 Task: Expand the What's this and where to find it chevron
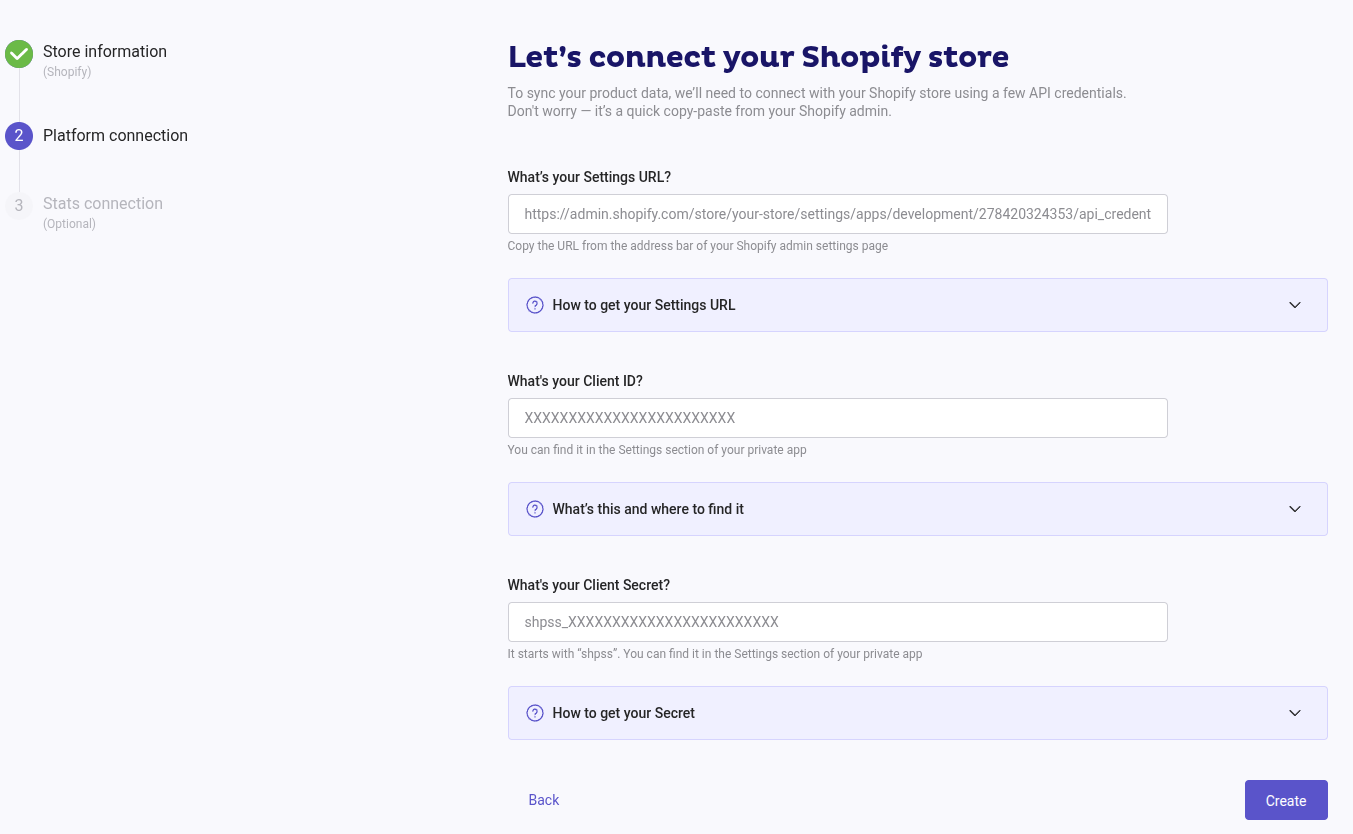1295,509
